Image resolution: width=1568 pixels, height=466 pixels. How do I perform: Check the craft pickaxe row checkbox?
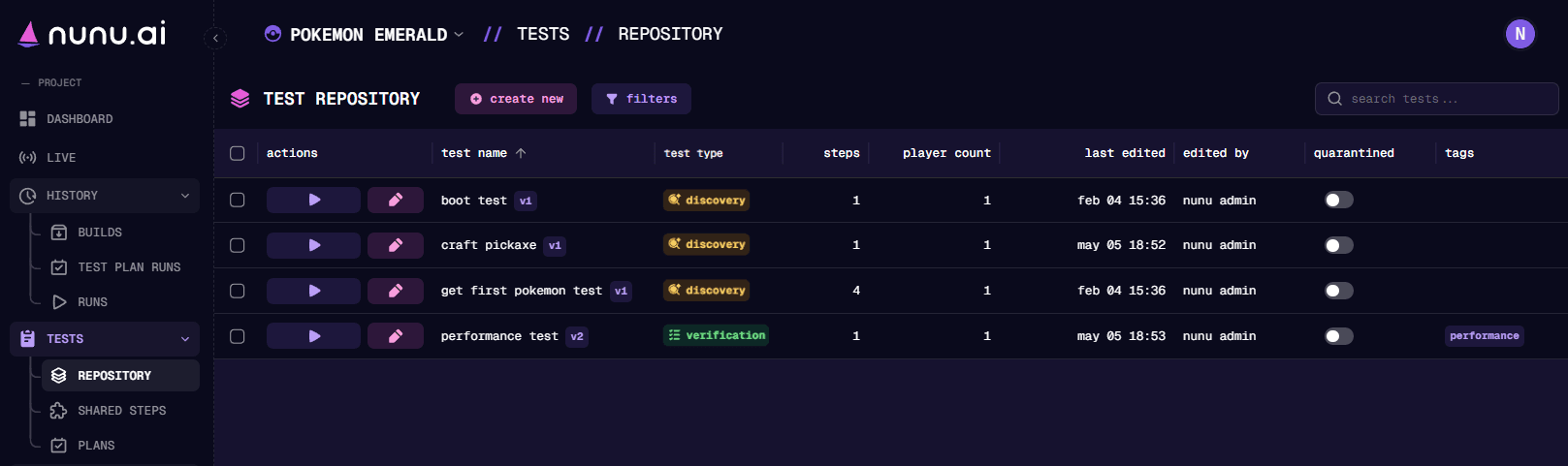pos(238,245)
